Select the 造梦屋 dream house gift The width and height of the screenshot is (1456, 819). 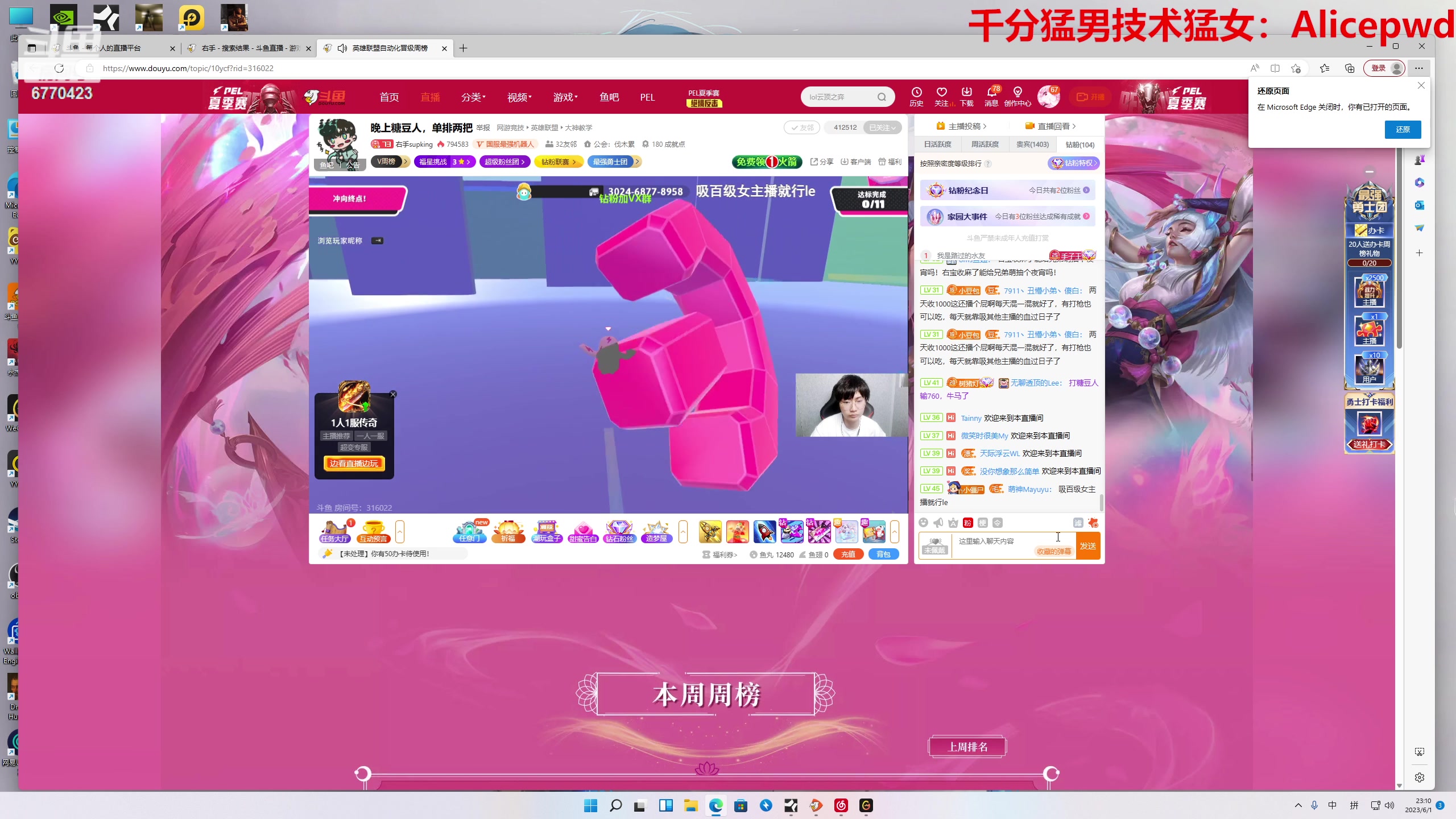click(656, 532)
